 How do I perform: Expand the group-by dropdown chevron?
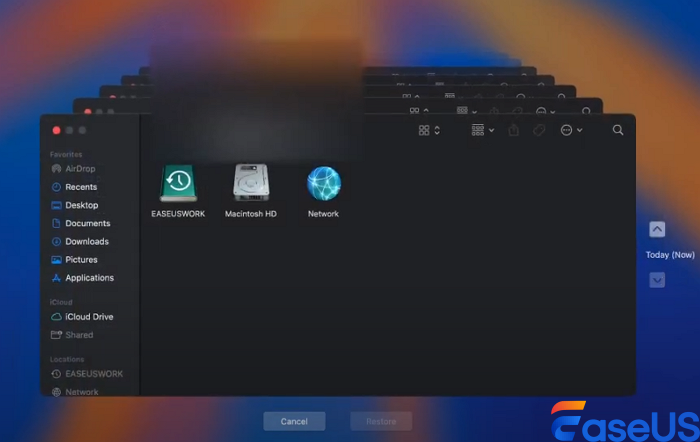click(x=492, y=130)
